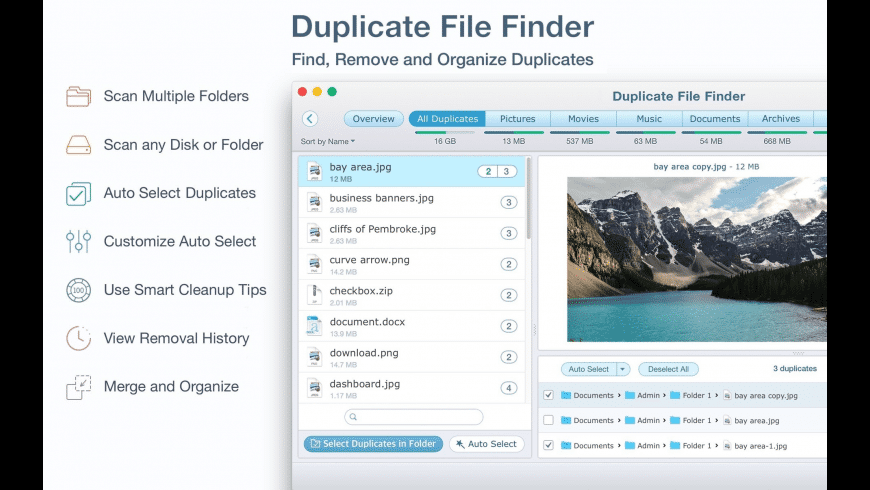Open the Archives tab
Screen dimensions: 870x490
point(781,119)
